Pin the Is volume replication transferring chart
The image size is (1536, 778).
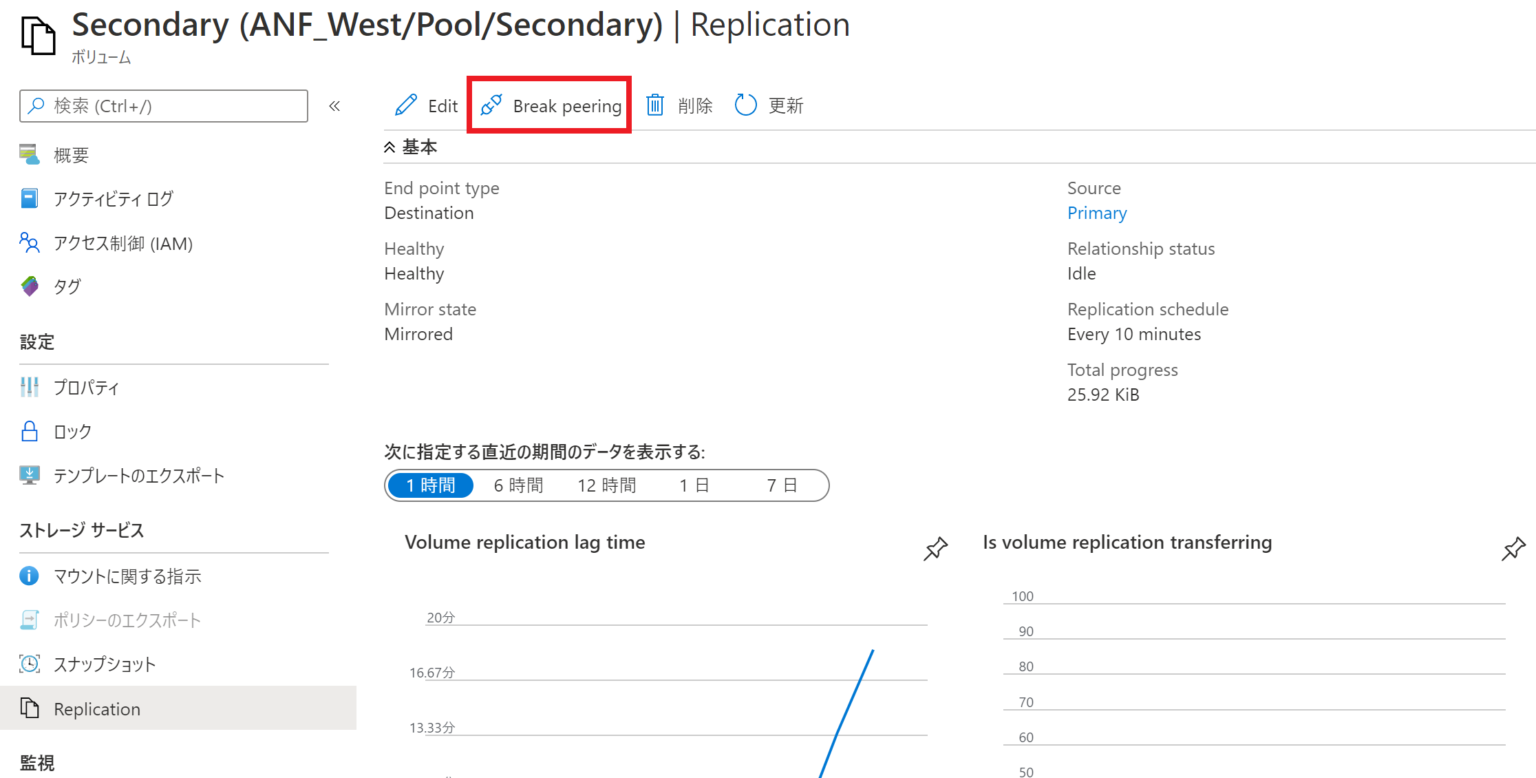tap(1513, 548)
